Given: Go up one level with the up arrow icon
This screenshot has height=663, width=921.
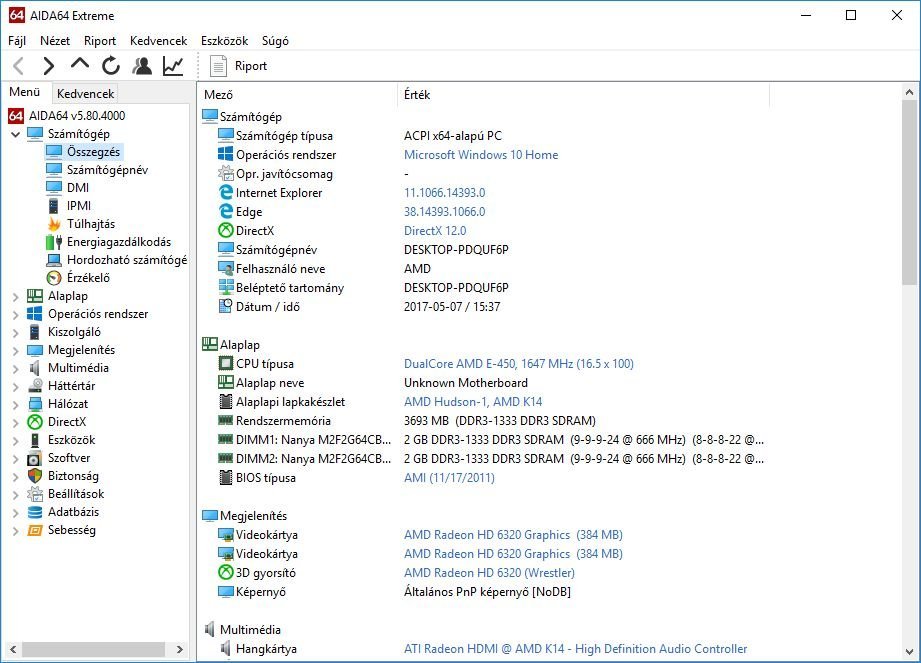Looking at the screenshot, I should [x=80, y=65].
